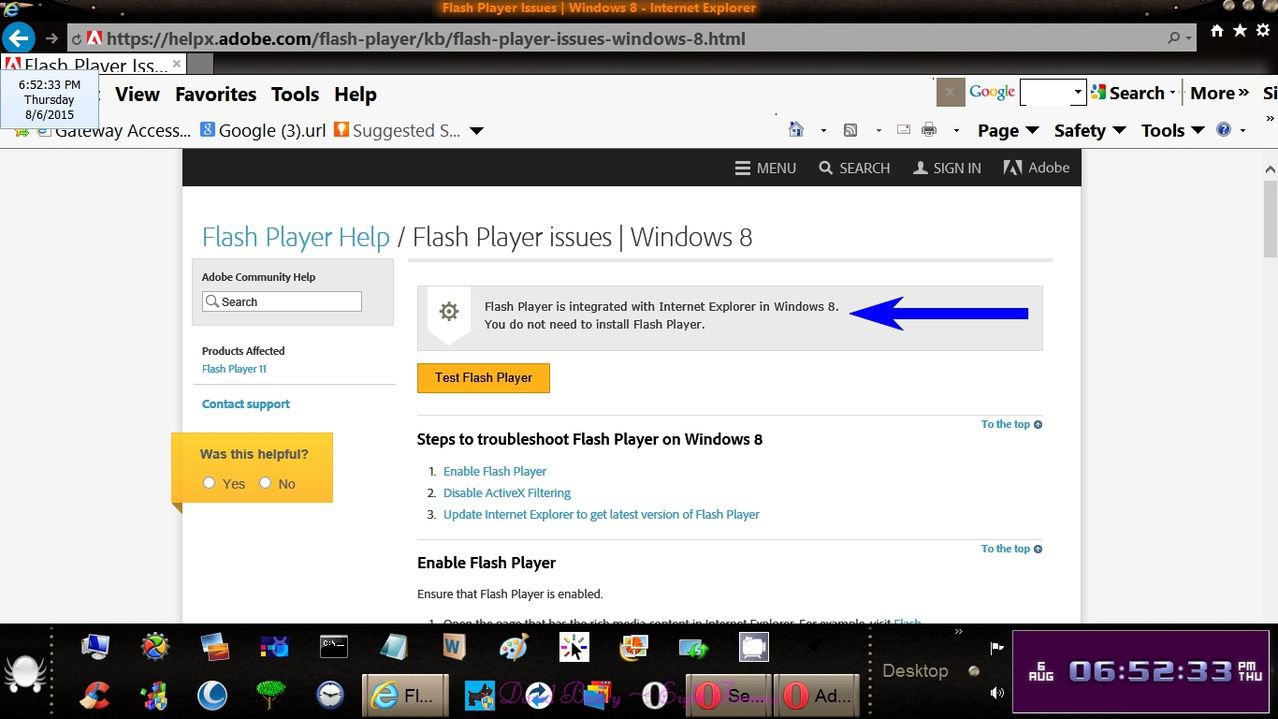
Task: Expand dropdown arrow next to Home icon
Action: tap(823, 131)
